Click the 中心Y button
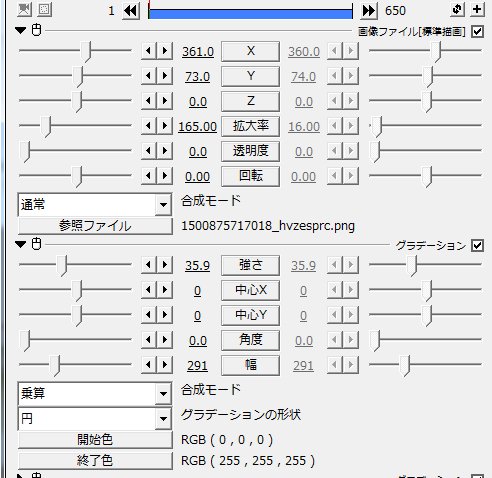Viewport: 492px width, 478px height. pyautogui.click(x=250, y=315)
